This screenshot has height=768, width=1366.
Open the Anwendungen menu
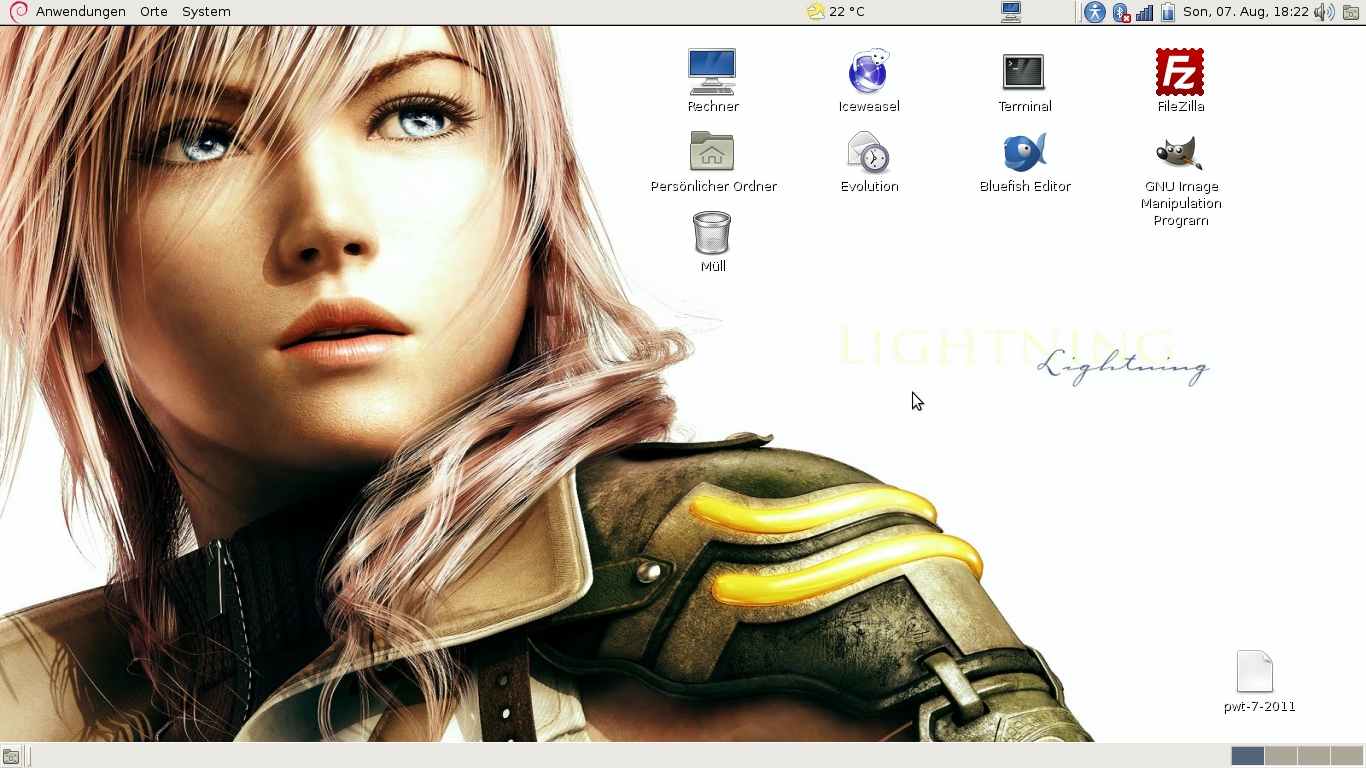(x=81, y=12)
